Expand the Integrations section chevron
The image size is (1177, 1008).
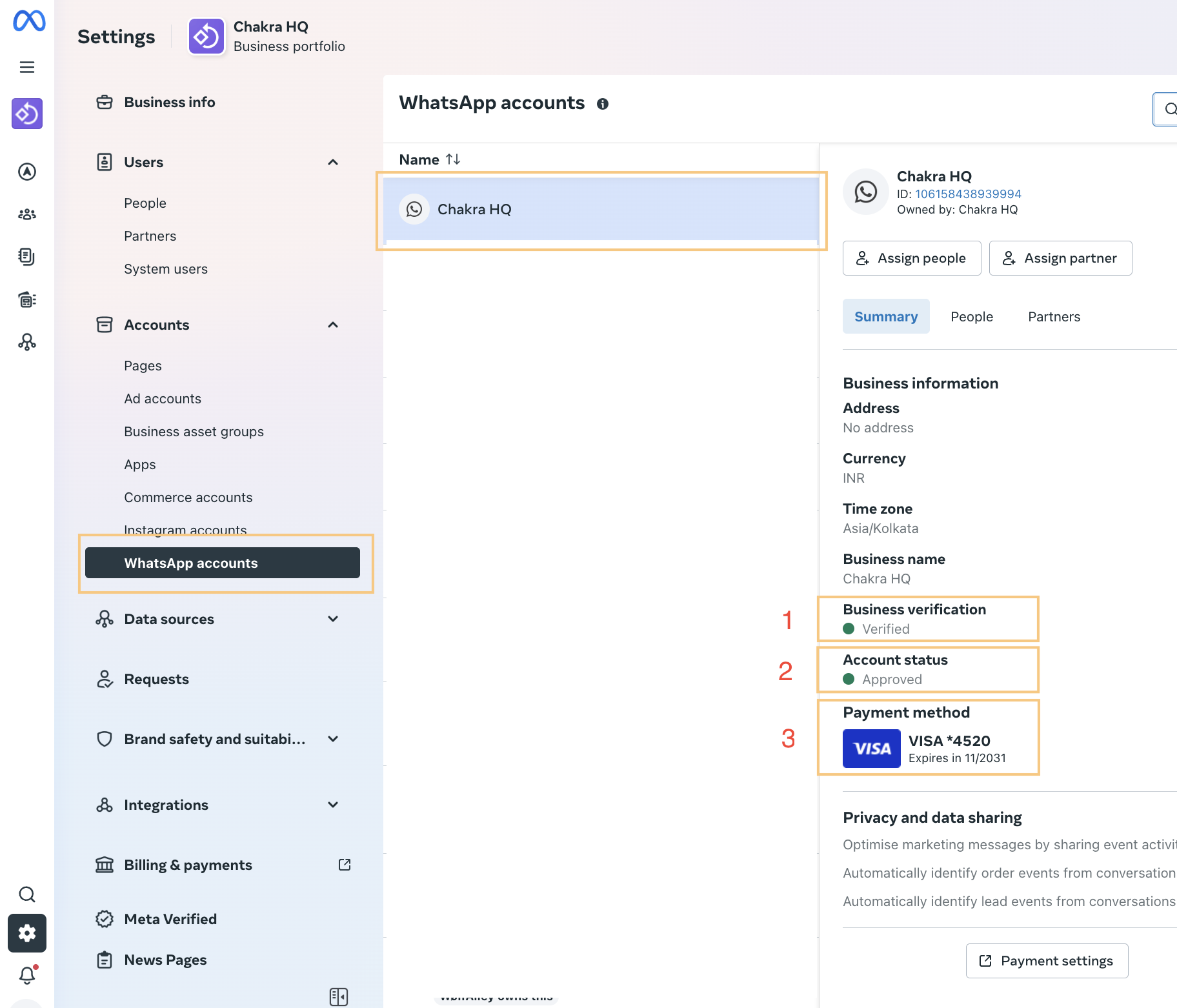pos(333,805)
